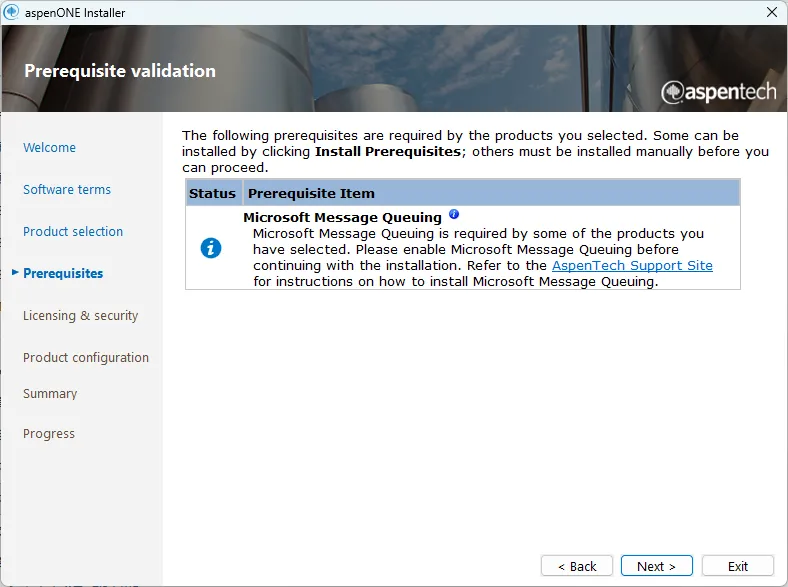788x587 pixels.
Task: Click the Exit button
Action: pos(738,566)
